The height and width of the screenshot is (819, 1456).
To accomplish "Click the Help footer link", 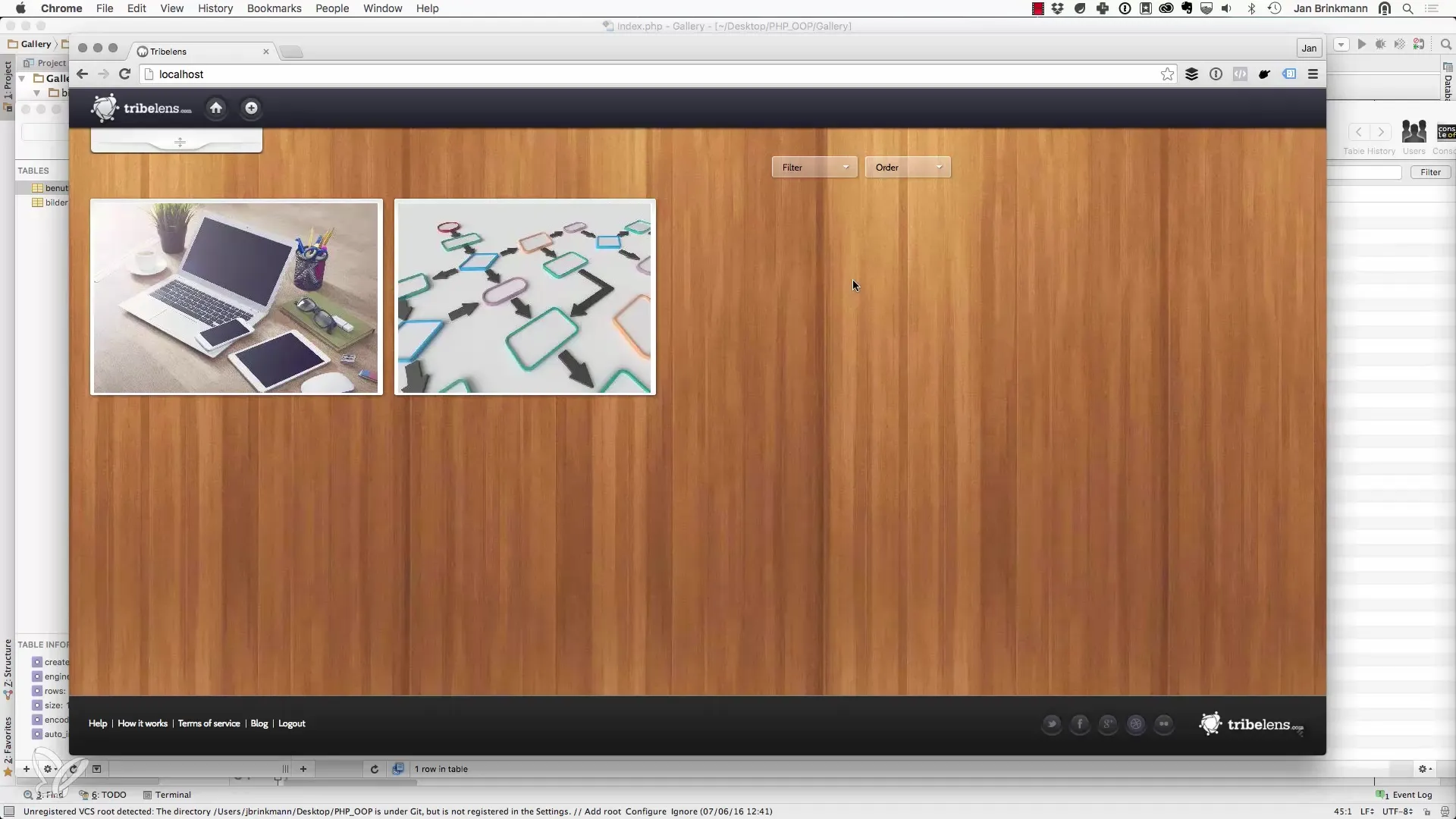I will tap(98, 723).
